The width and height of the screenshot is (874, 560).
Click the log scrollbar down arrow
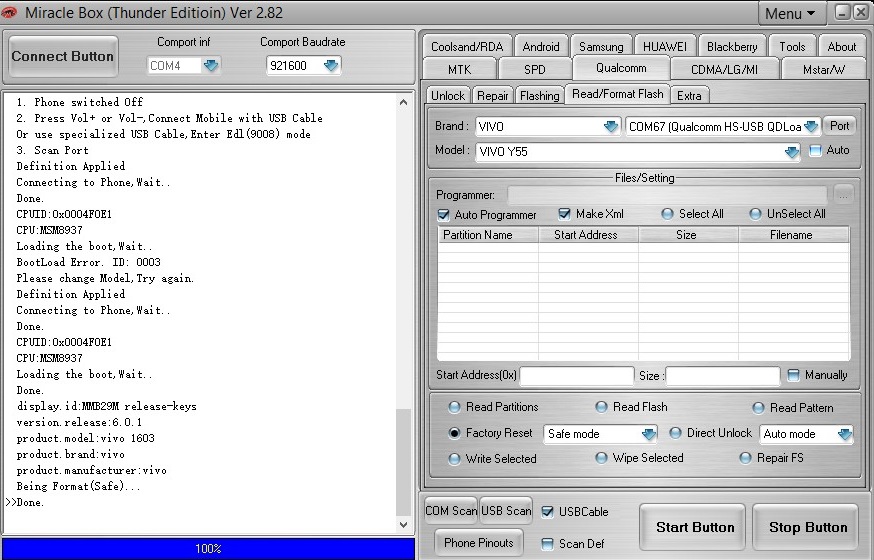click(404, 524)
